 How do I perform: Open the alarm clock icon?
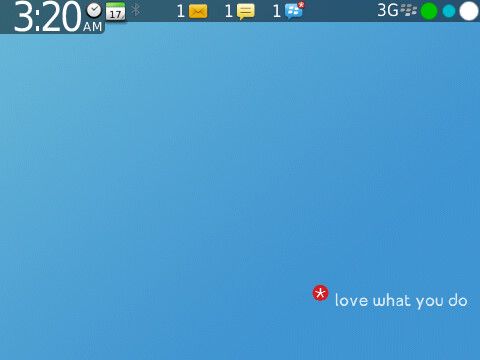coord(94,10)
